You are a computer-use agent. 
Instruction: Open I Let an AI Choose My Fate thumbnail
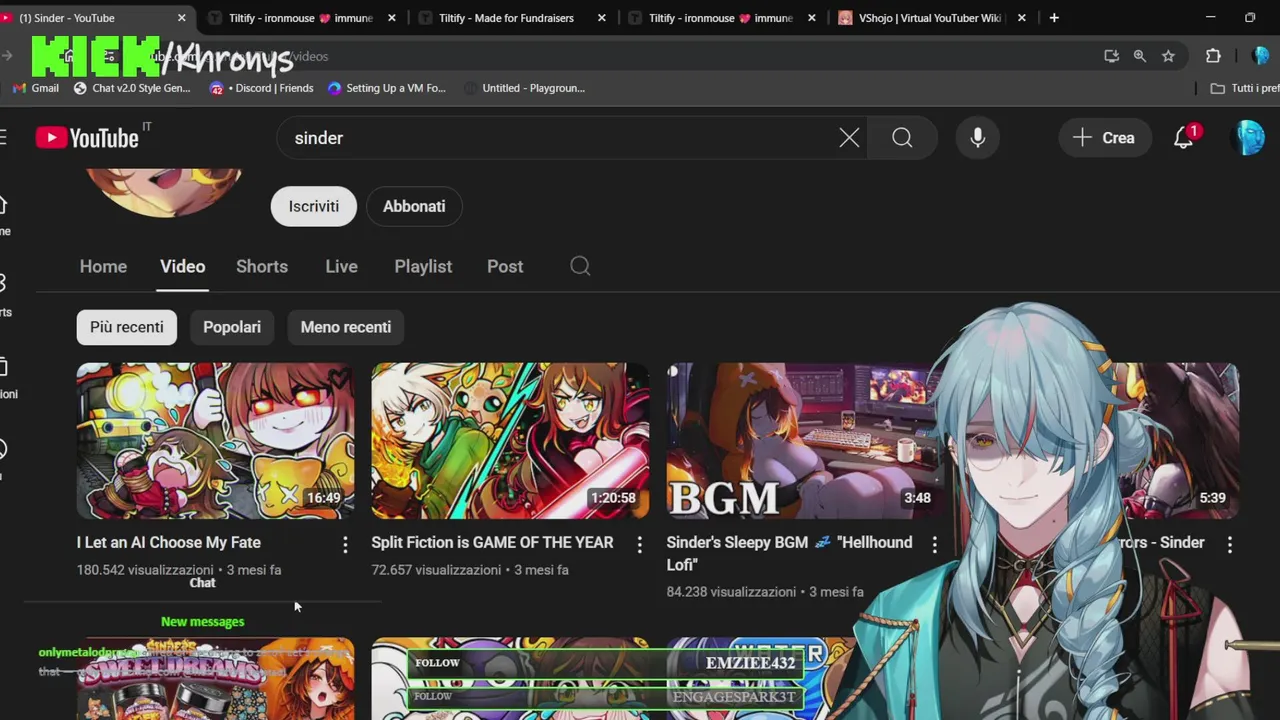click(x=215, y=441)
